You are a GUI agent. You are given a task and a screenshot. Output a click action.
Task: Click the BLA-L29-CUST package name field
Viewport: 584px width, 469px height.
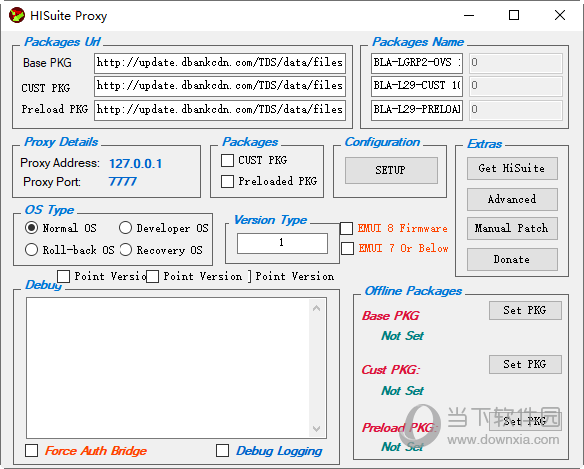[x=417, y=86]
